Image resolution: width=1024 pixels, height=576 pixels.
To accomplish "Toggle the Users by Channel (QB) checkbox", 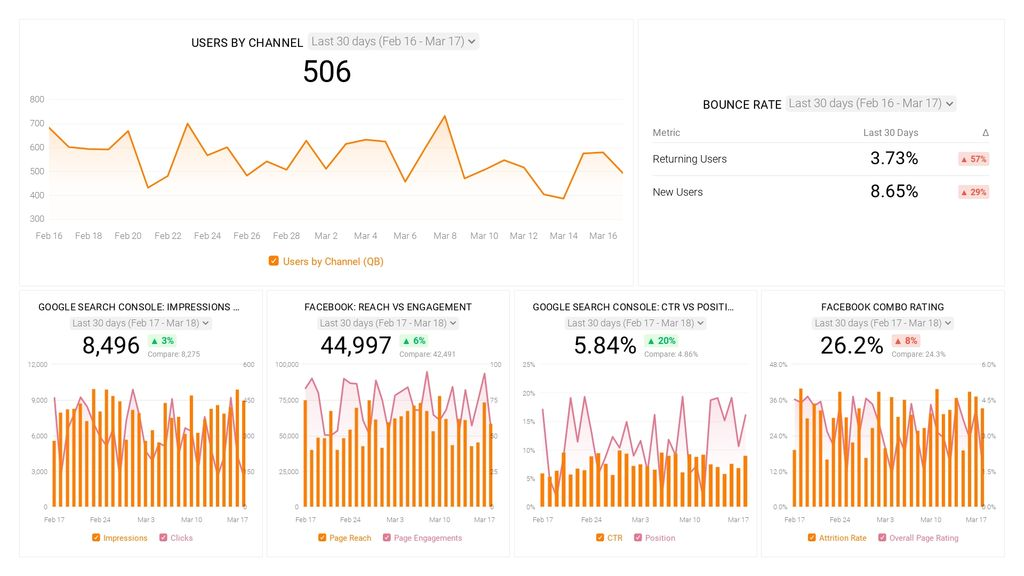I will pos(274,261).
